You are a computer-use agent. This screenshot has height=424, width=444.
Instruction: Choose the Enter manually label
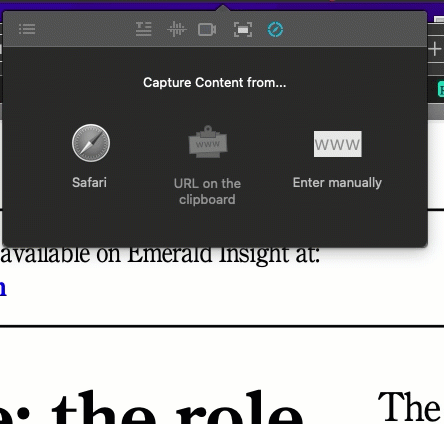(337, 183)
